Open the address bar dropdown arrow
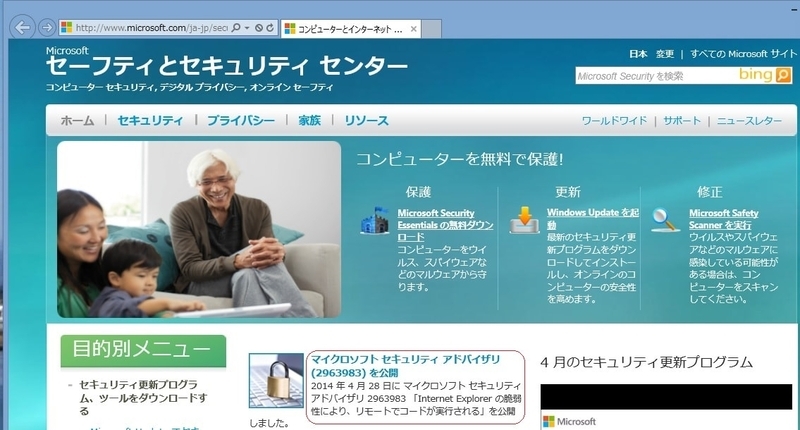This screenshot has height=430, width=800. click(x=247, y=28)
